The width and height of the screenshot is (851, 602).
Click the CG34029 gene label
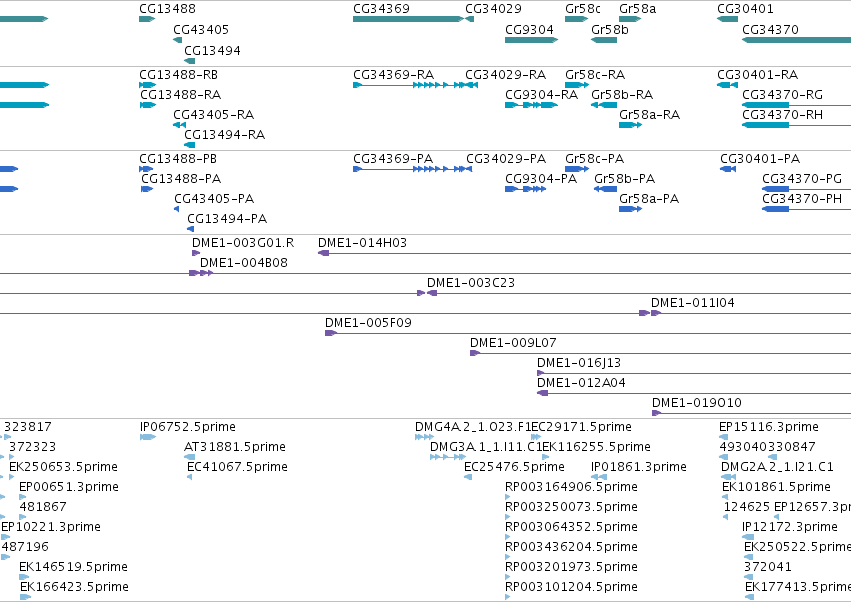pos(493,9)
